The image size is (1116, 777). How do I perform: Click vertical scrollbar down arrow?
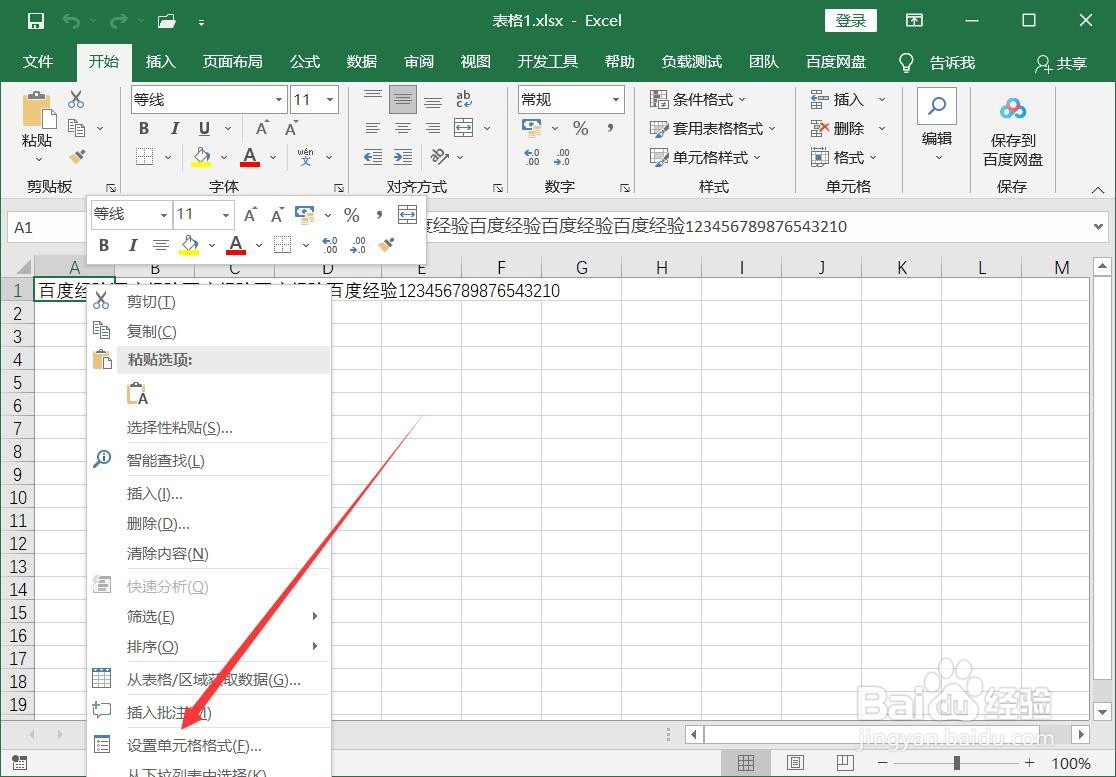[1102, 711]
